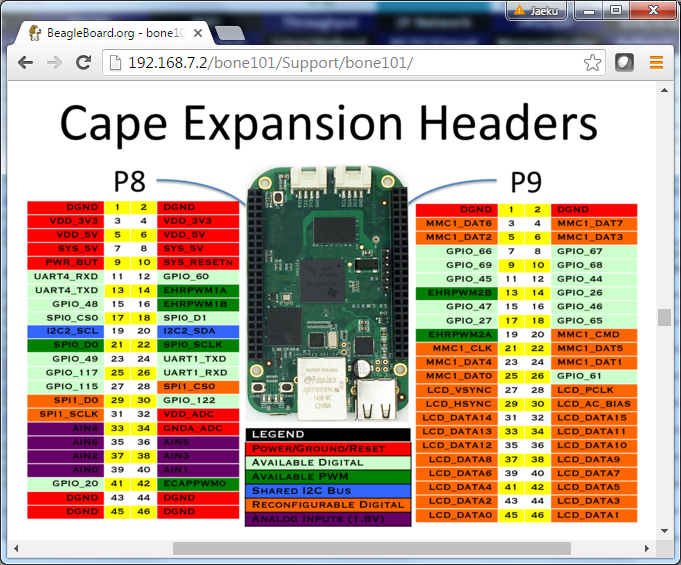The width and height of the screenshot is (681, 565).
Task: Click the P8 header label
Action: pos(129,182)
